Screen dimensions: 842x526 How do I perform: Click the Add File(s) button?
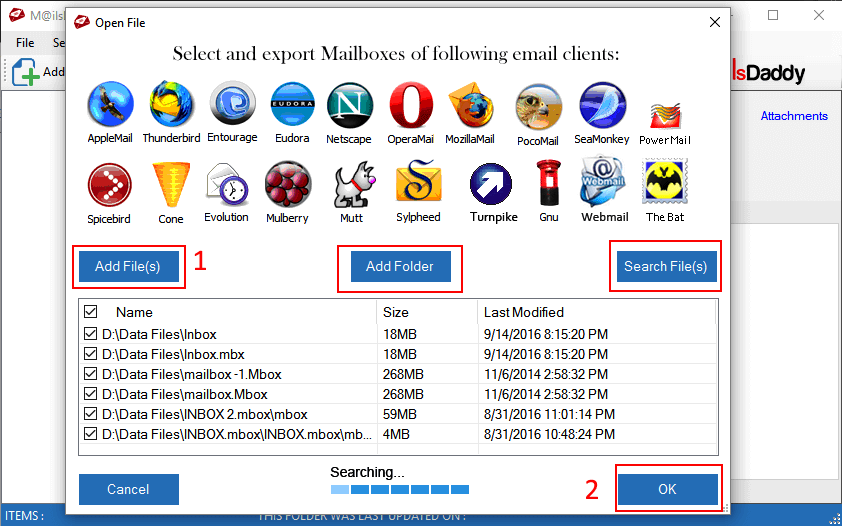pos(128,266)
